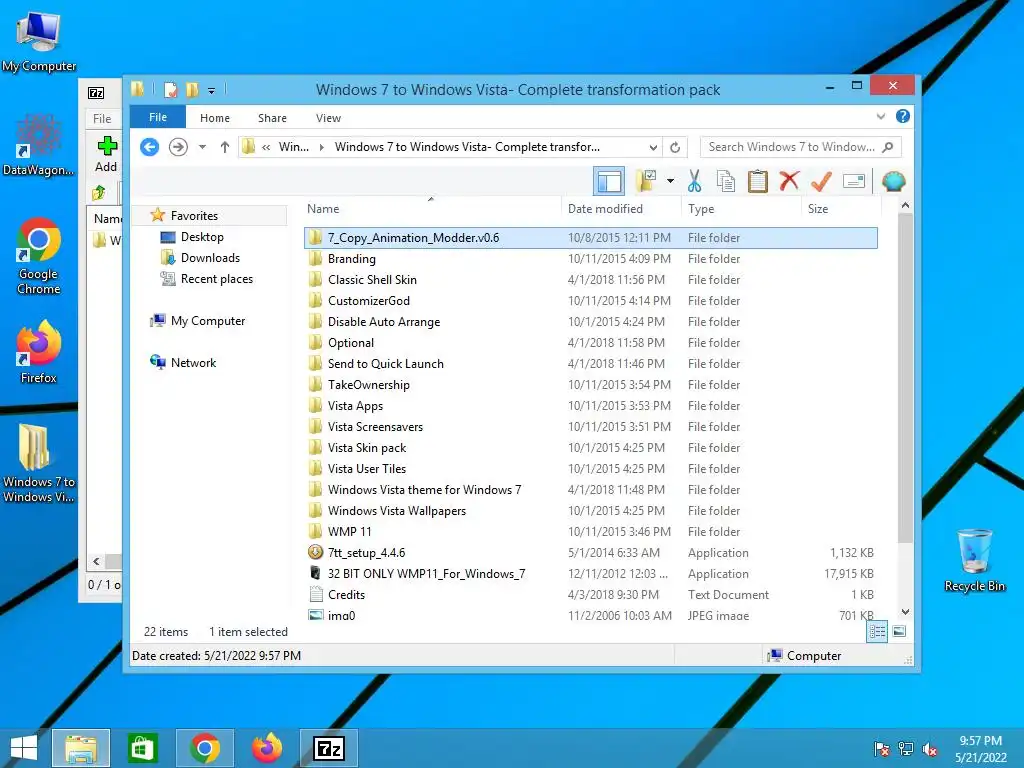Viewport: 1024px width, 768px height.
Task: Click Add button in 7-Zip window
Action: (x=106, y=154)
